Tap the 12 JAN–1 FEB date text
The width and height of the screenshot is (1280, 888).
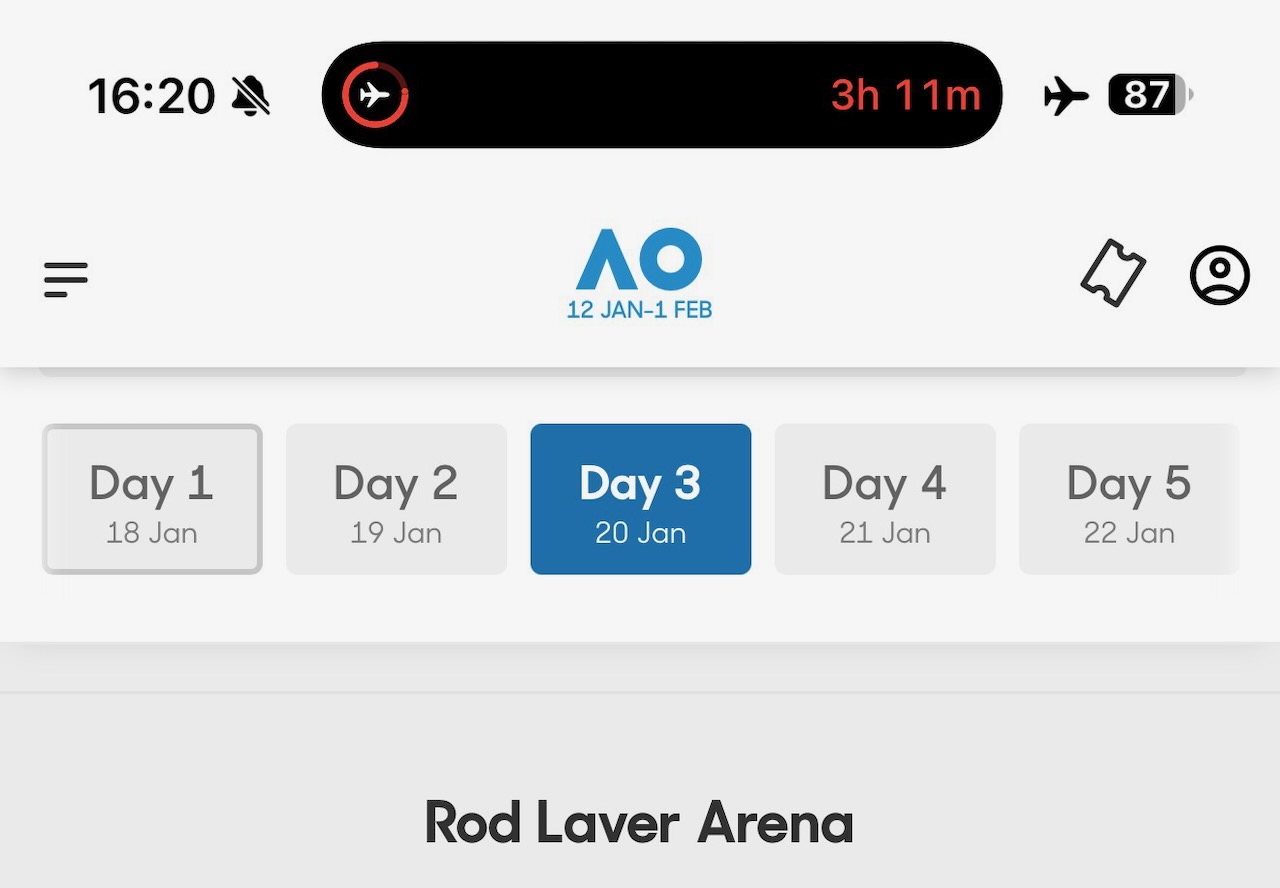[639, 310]
